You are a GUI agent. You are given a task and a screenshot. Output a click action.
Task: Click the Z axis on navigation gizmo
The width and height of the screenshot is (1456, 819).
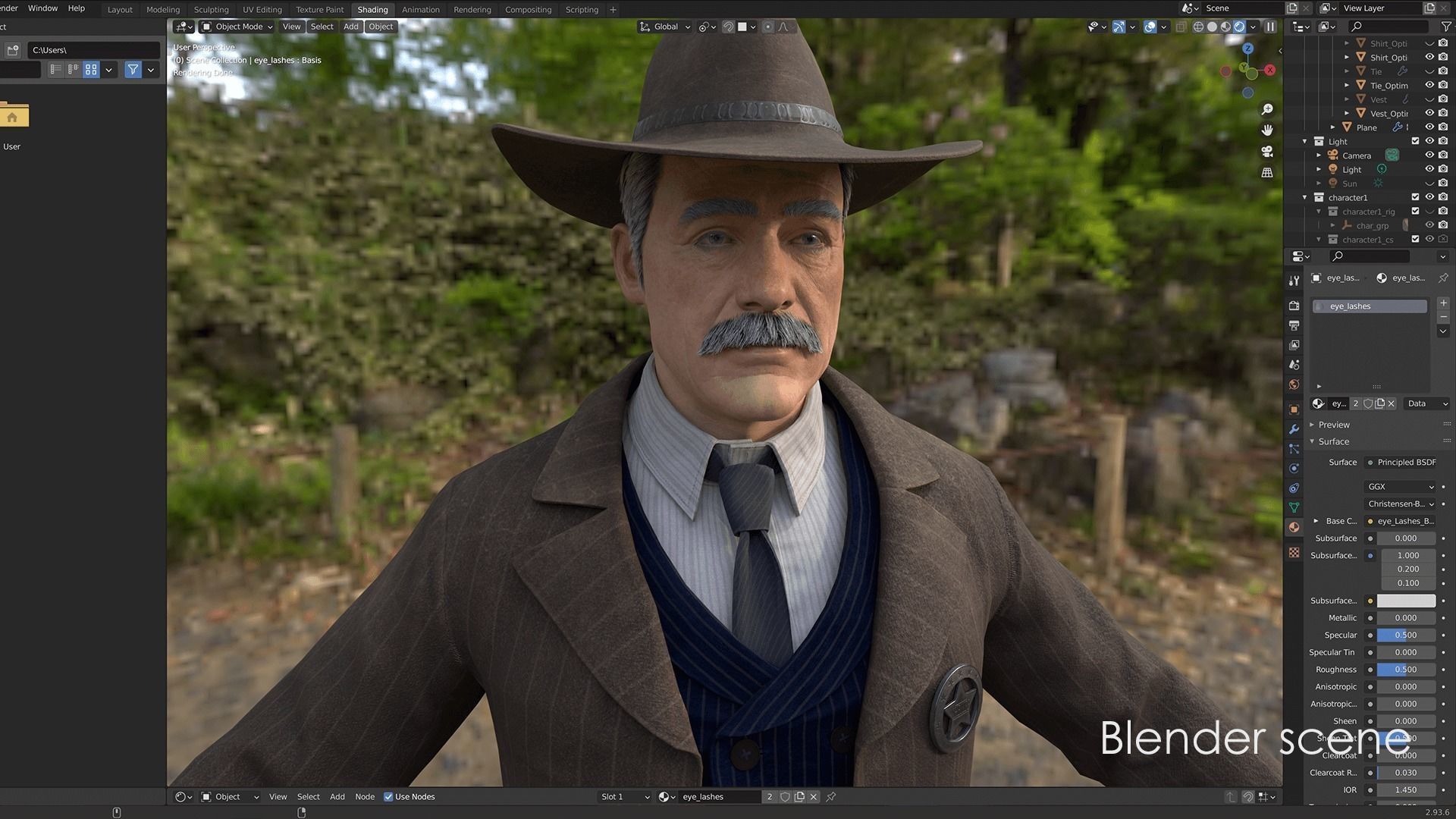pos(1247,49)
